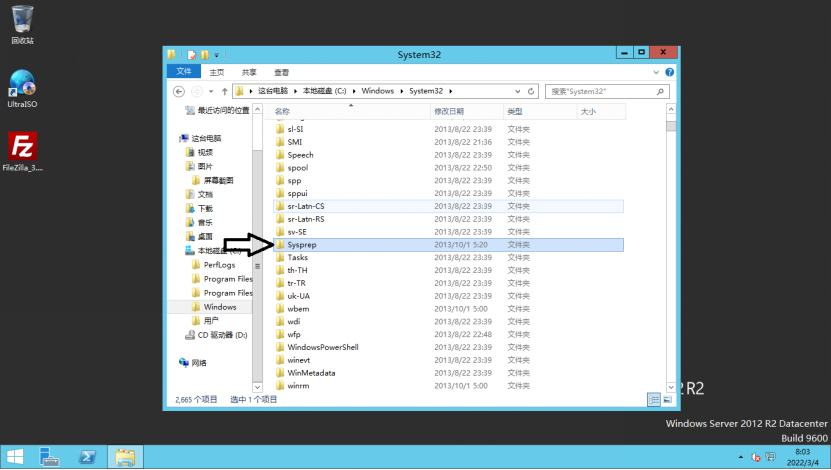Open quick access toolbar customize dropdown
This screenshot has width=831, height=470.
(216, 55)
